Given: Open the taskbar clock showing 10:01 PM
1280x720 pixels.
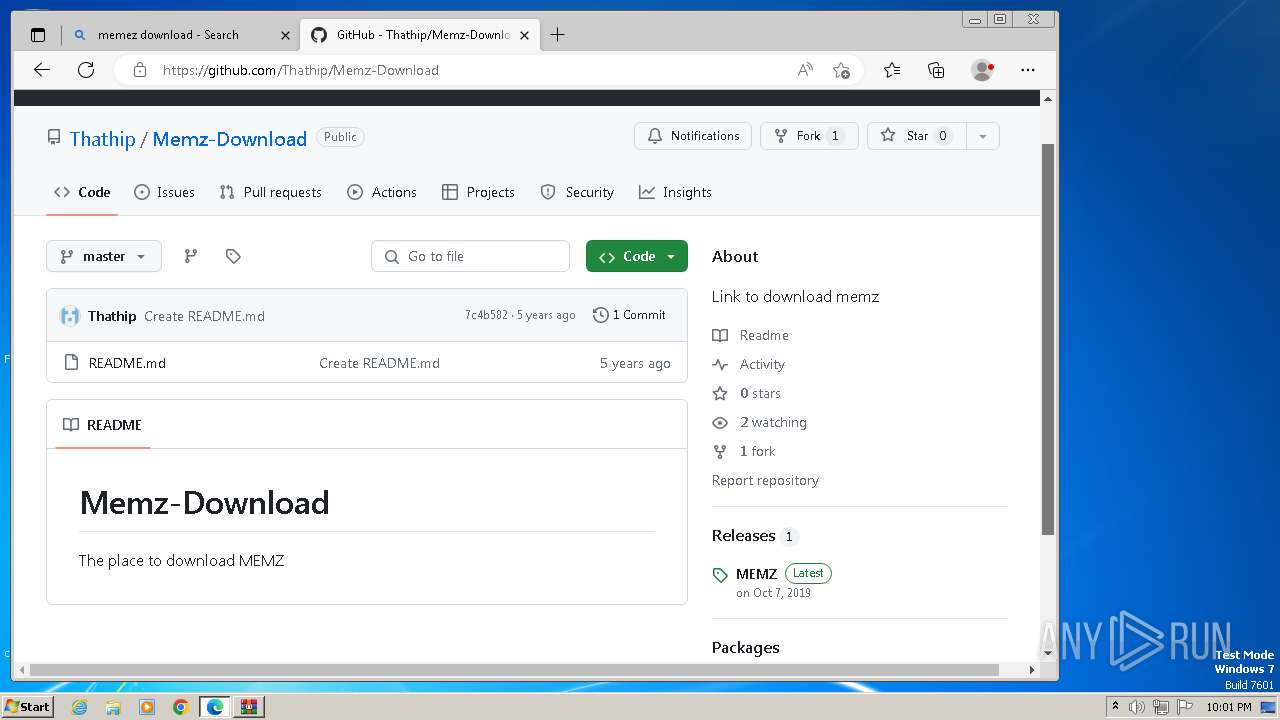Looking at the screenshot, I should (x=1229, y=707).
